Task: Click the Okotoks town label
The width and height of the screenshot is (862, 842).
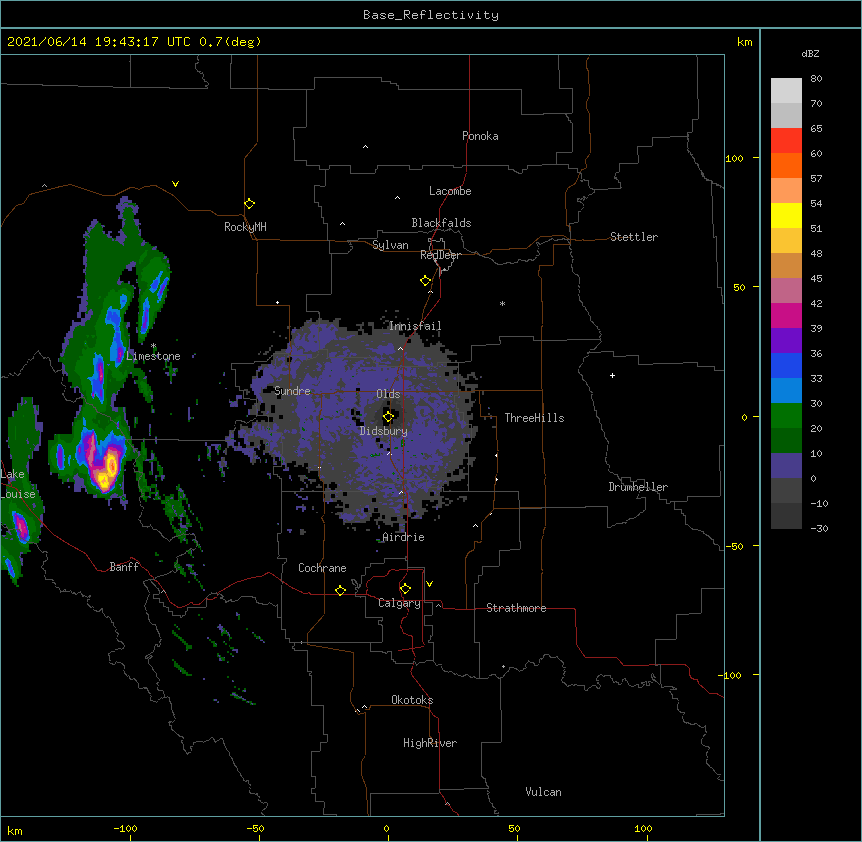Action: pyautogui.click(x=412, y=700)
